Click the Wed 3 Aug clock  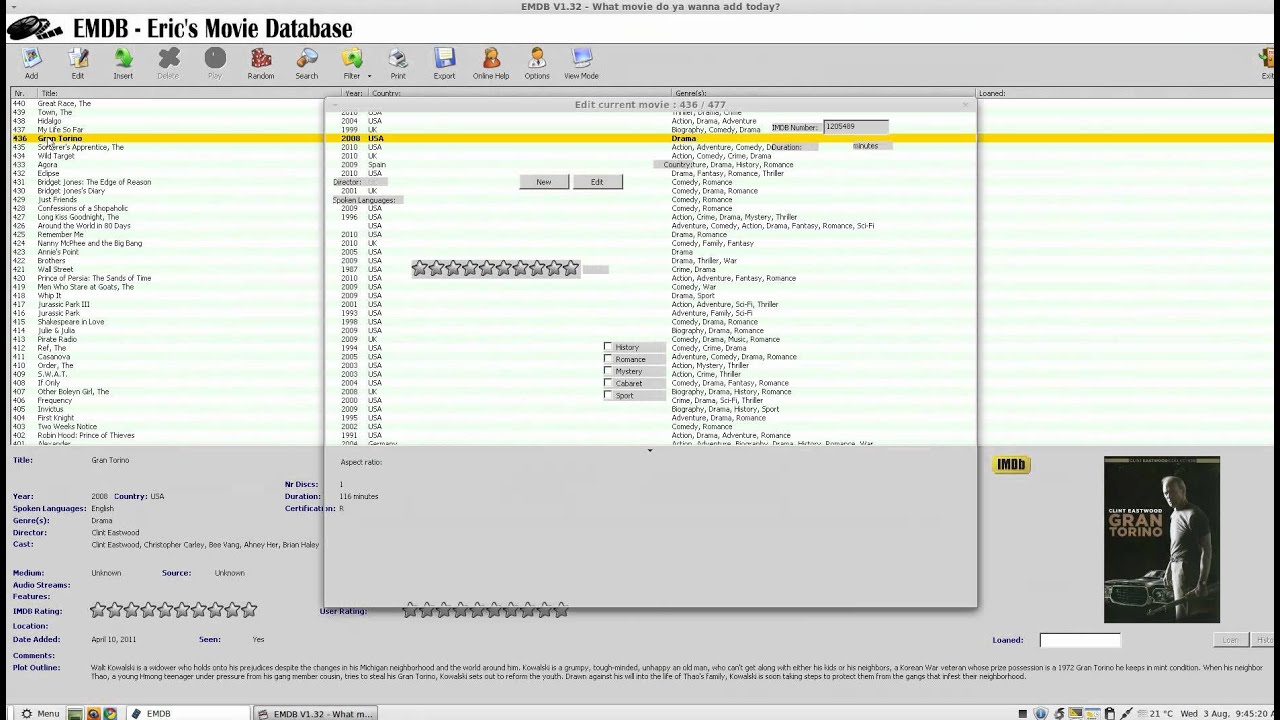pyautogui.click(x=1227, y=713)
